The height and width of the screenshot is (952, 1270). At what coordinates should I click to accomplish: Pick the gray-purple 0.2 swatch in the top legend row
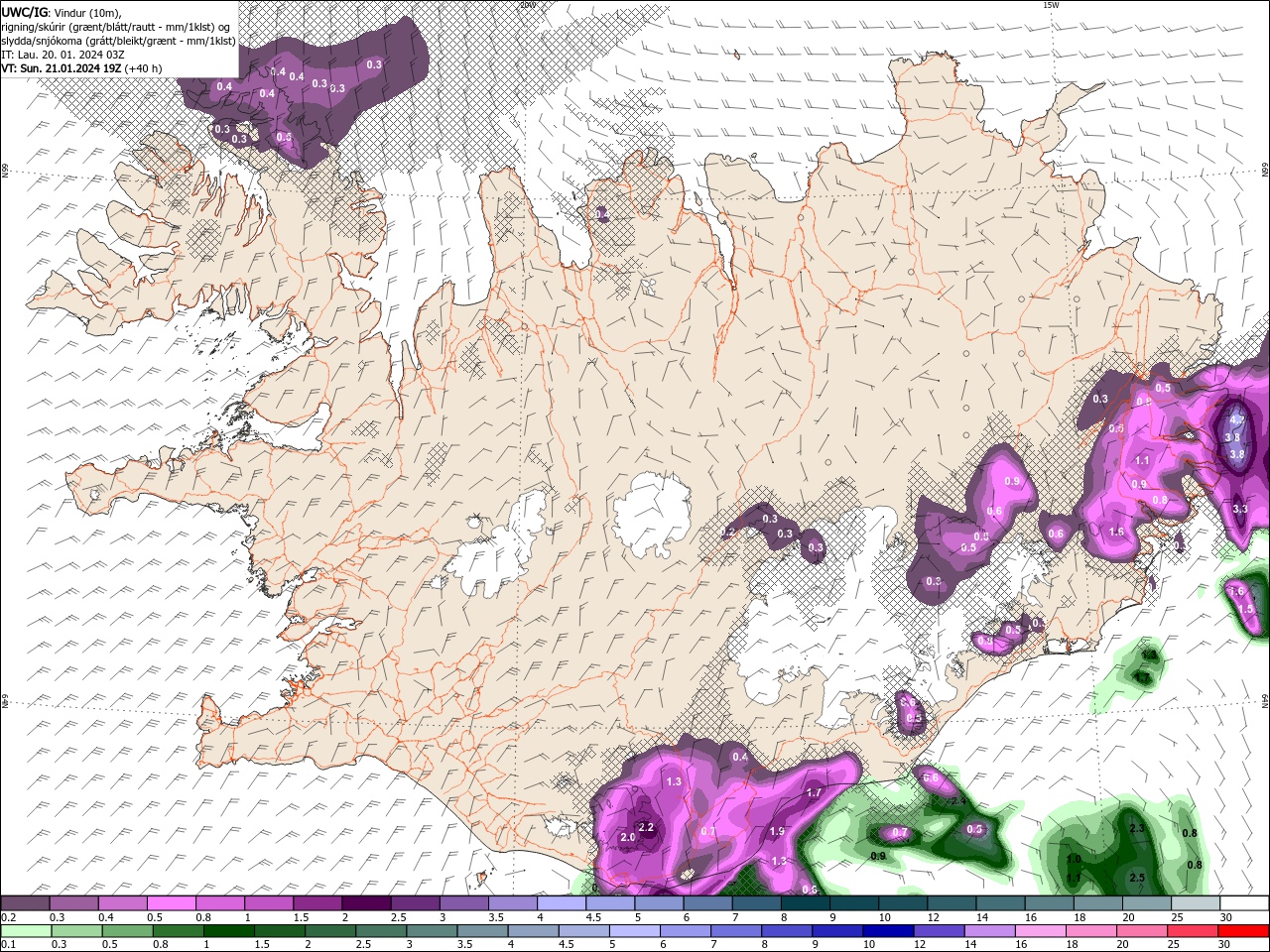[x=25, y=903]
